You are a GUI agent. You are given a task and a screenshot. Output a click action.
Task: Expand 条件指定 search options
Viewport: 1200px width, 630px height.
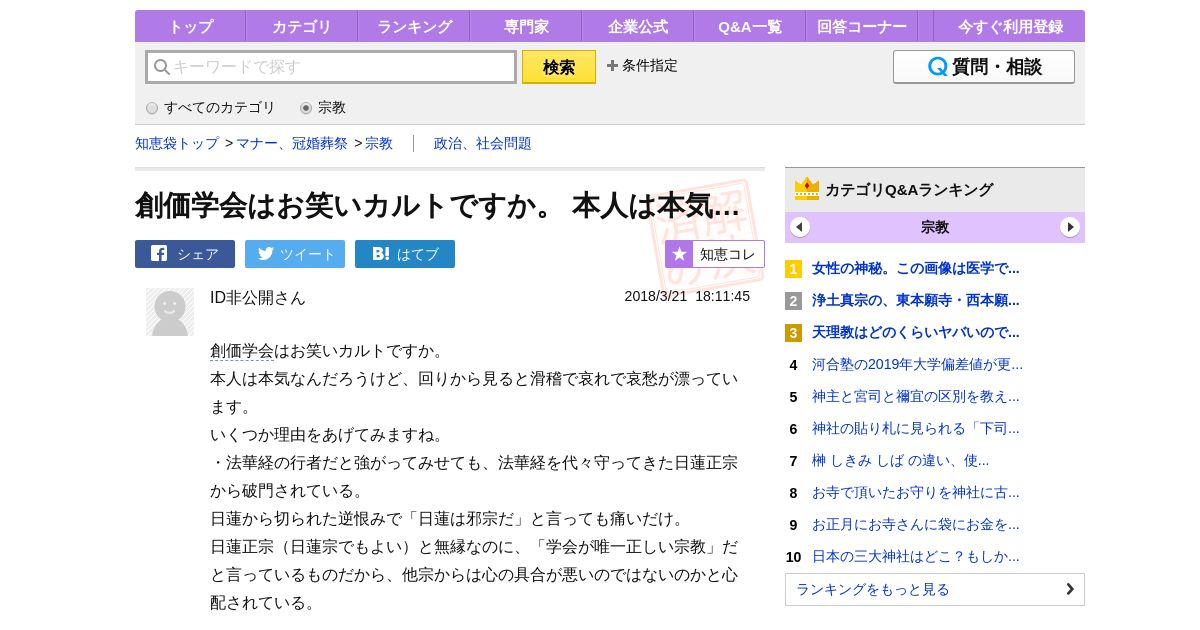point(642,66)
